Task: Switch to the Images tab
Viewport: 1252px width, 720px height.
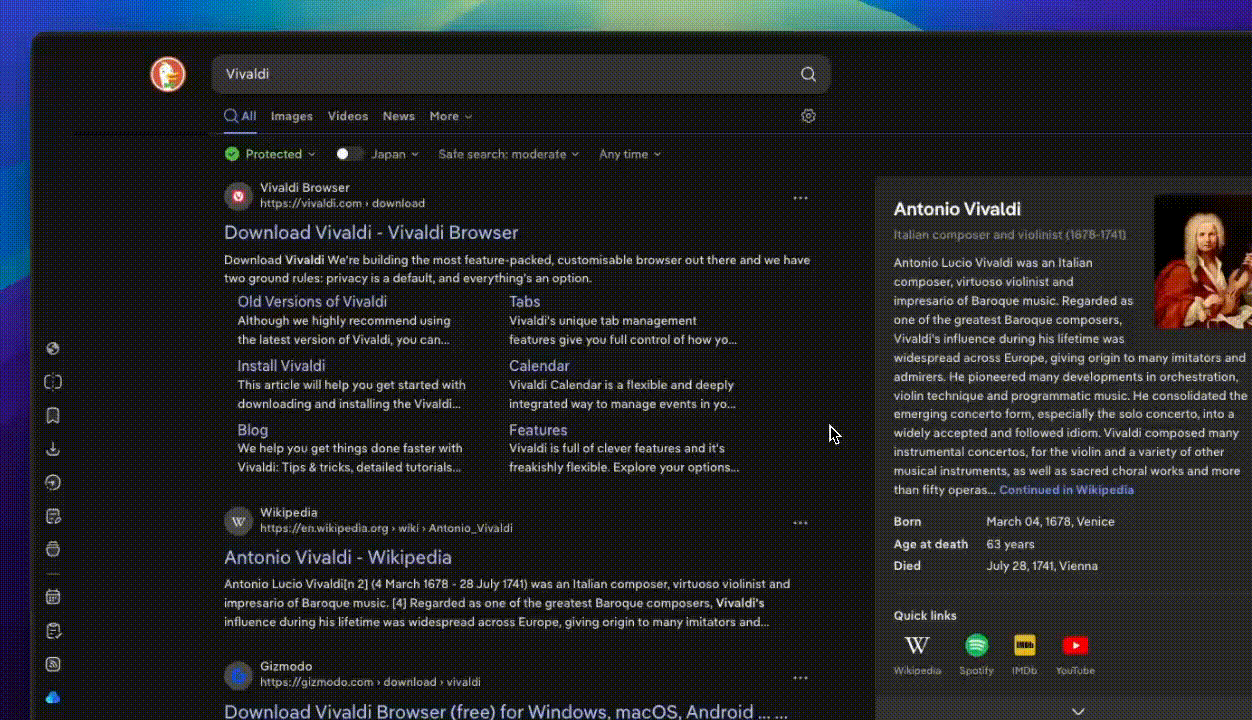Action: [x=292, y=116]
